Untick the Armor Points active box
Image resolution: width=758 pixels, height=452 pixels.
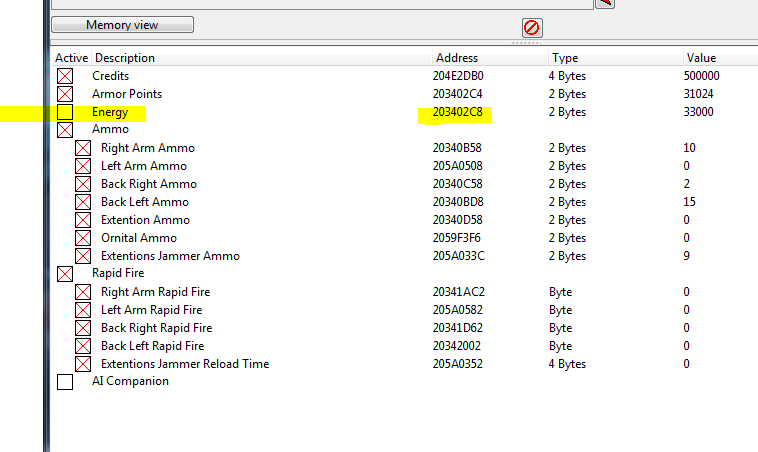point(65,94)
